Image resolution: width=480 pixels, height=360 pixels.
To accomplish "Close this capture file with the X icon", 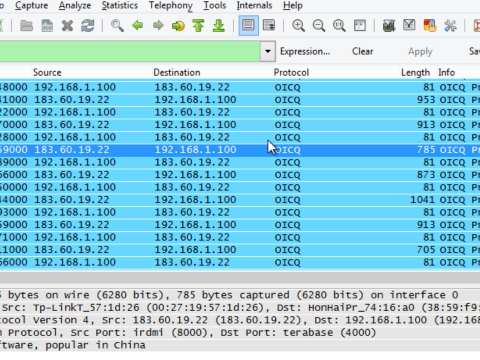I will [67, 26].
